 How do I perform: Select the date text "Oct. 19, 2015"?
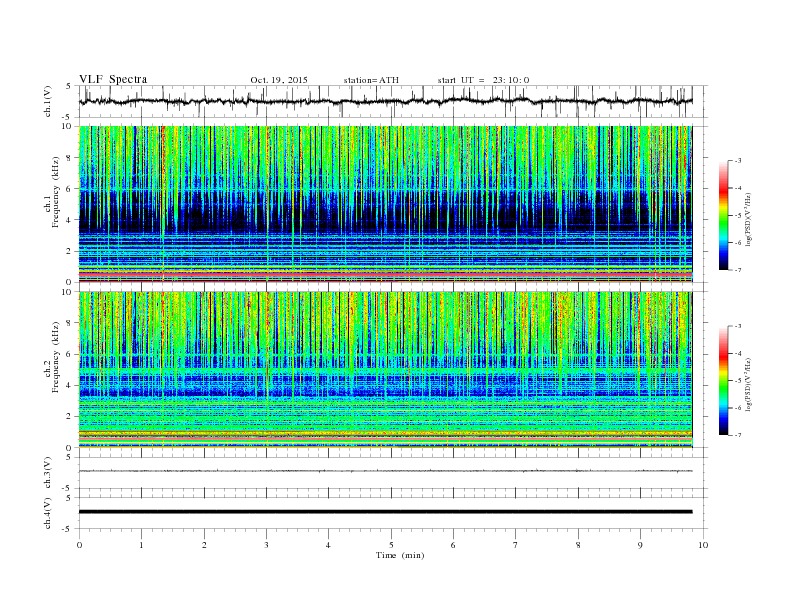pos(279,80)
